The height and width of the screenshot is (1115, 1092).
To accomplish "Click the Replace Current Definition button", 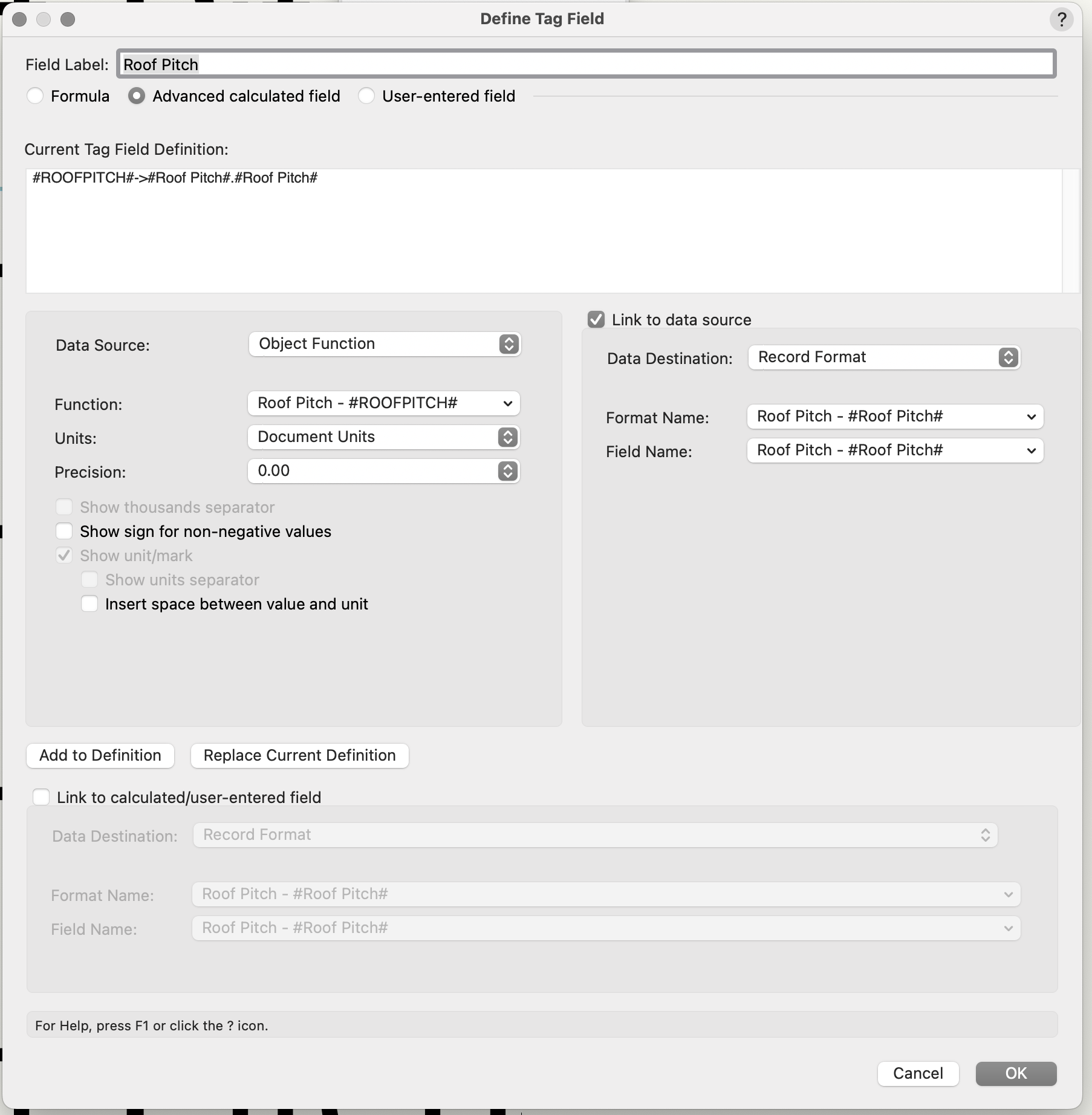I will (299, 756).
